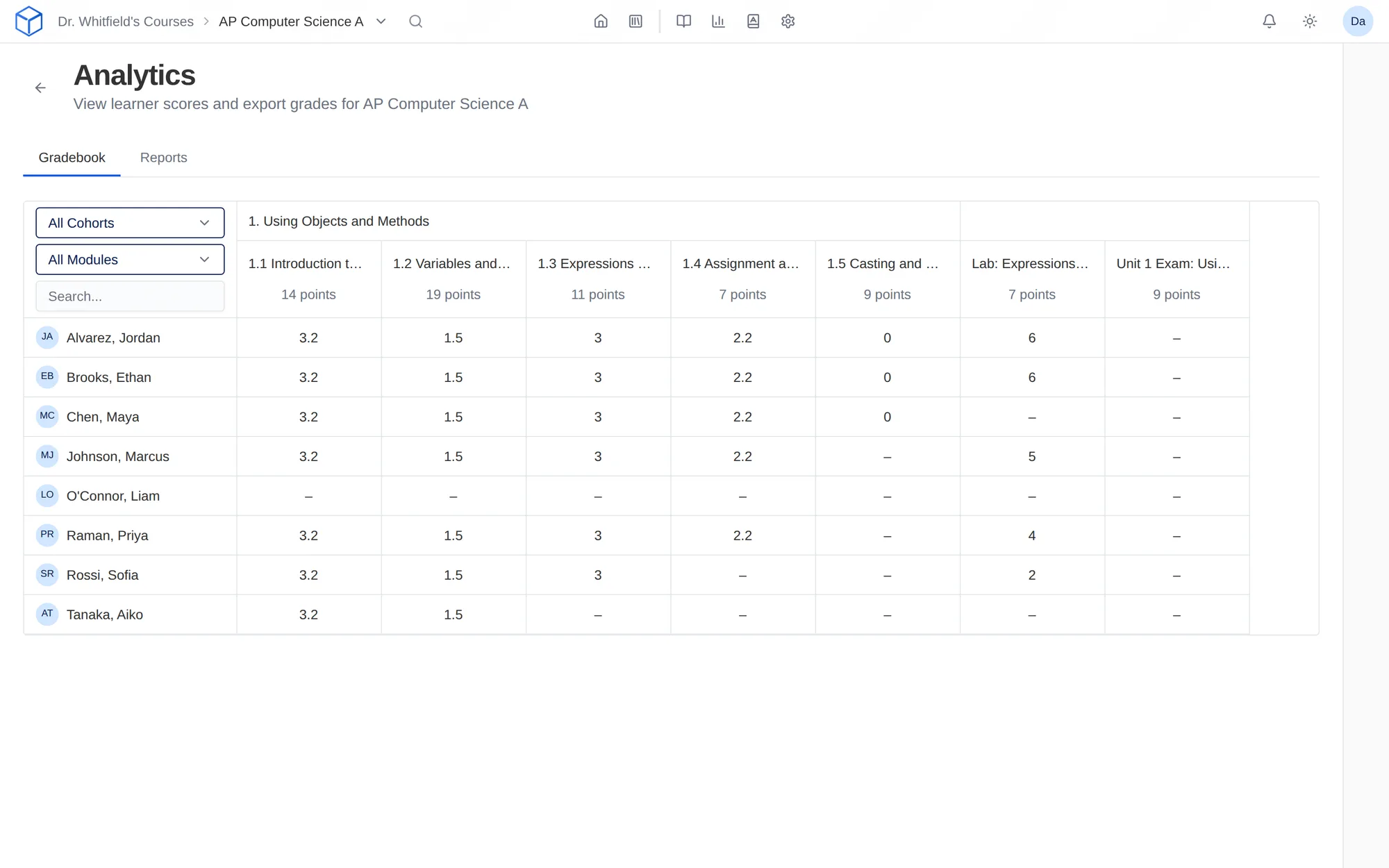The image size is (1389, 868).
Task: Go to the home icon
Action: [601, 22]
